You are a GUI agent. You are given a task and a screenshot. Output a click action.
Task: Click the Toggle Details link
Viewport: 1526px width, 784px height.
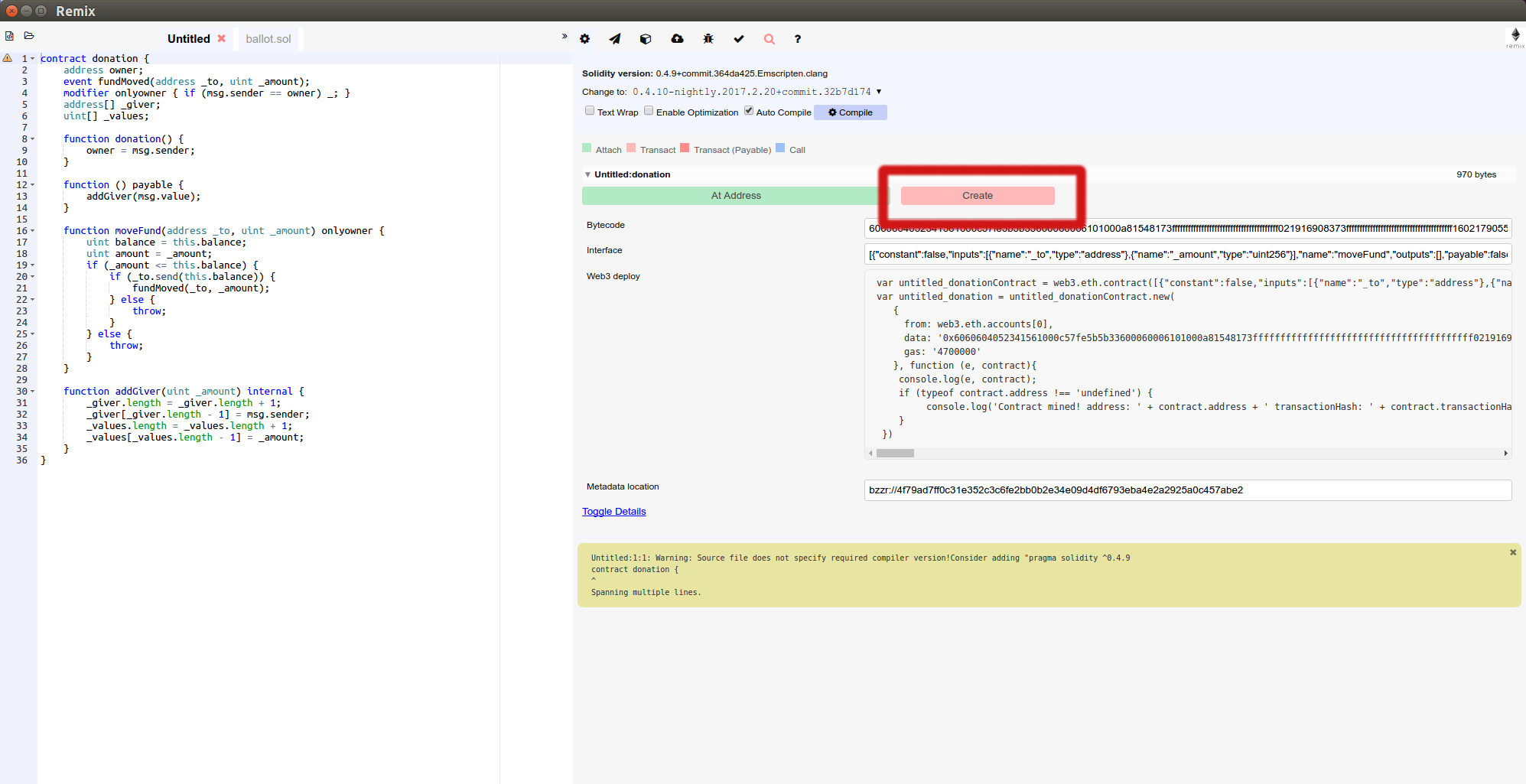(613, 512)
